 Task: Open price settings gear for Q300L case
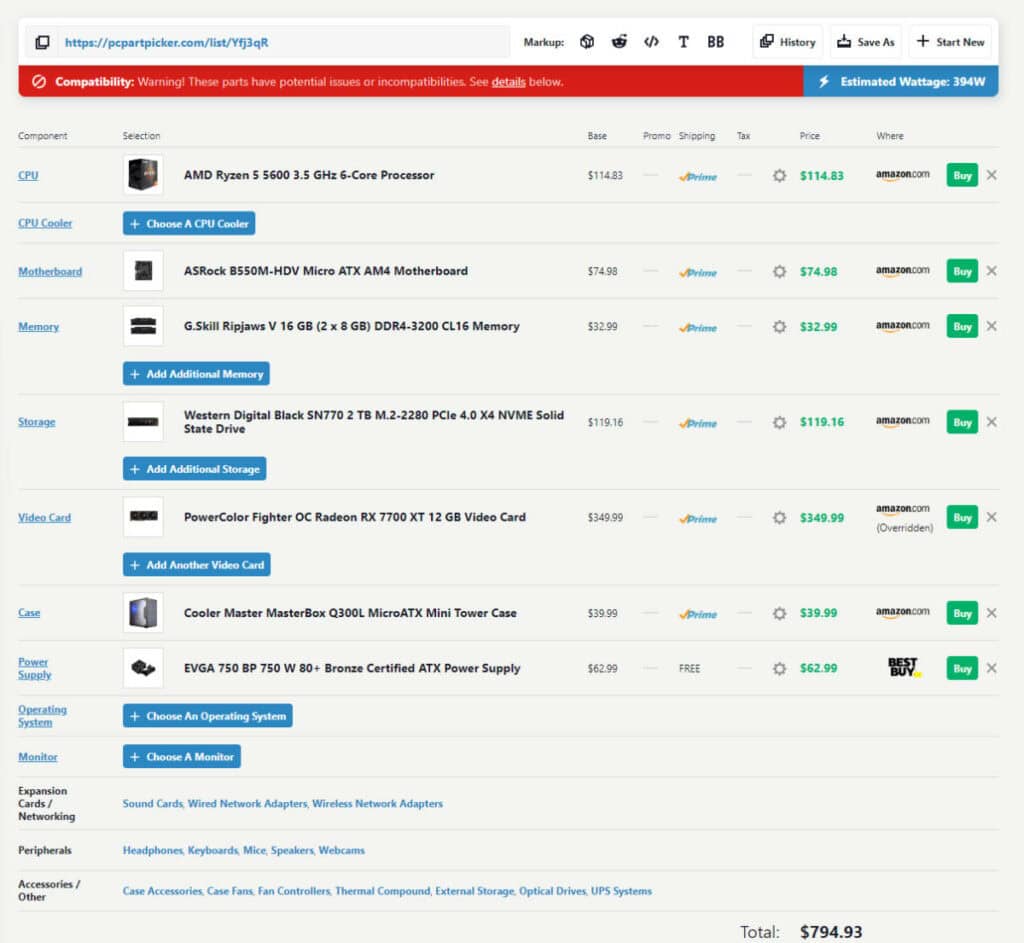779,613
